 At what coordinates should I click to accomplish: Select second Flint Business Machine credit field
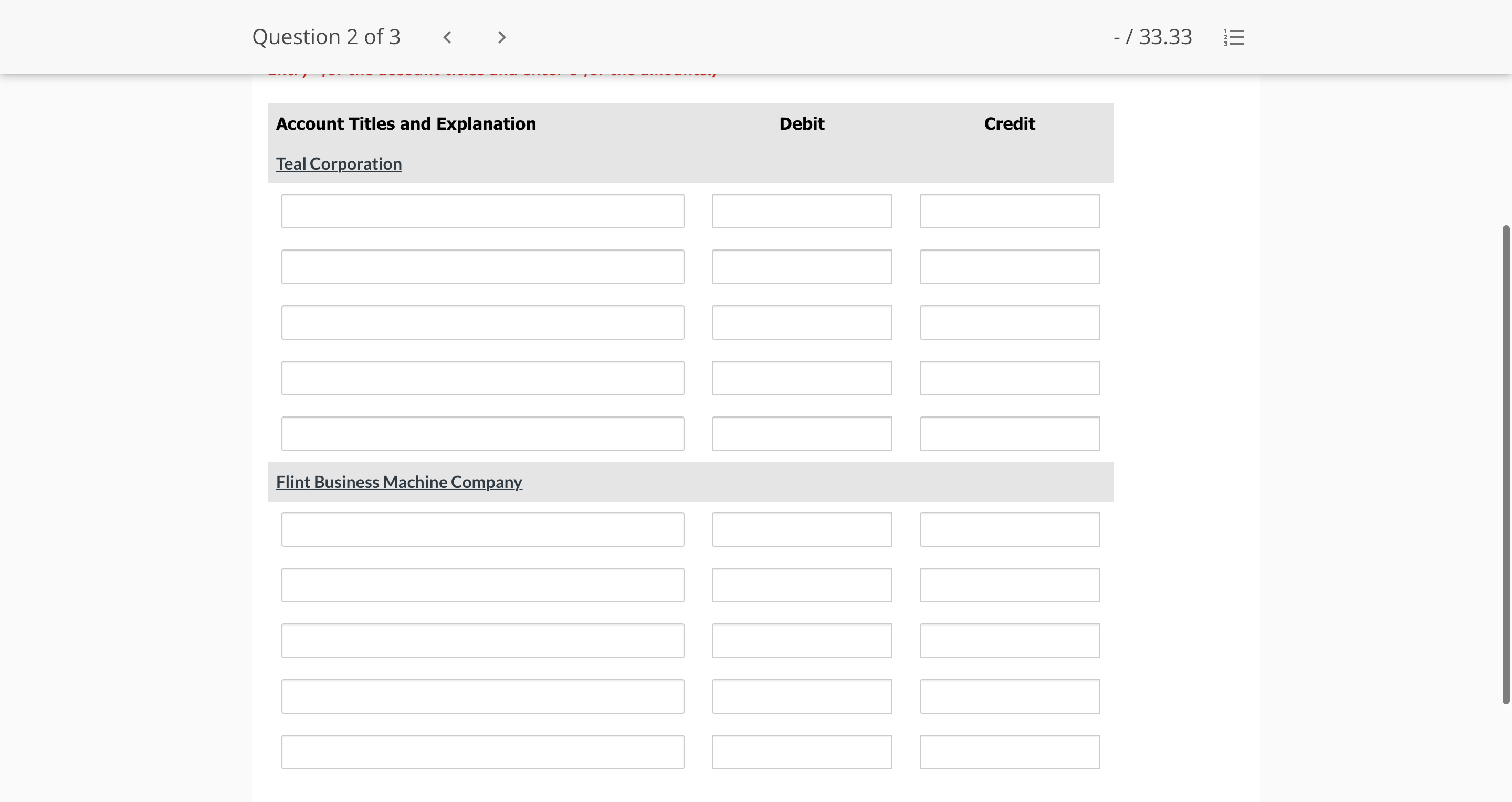pyautogui.click(x=1010, y=585)
